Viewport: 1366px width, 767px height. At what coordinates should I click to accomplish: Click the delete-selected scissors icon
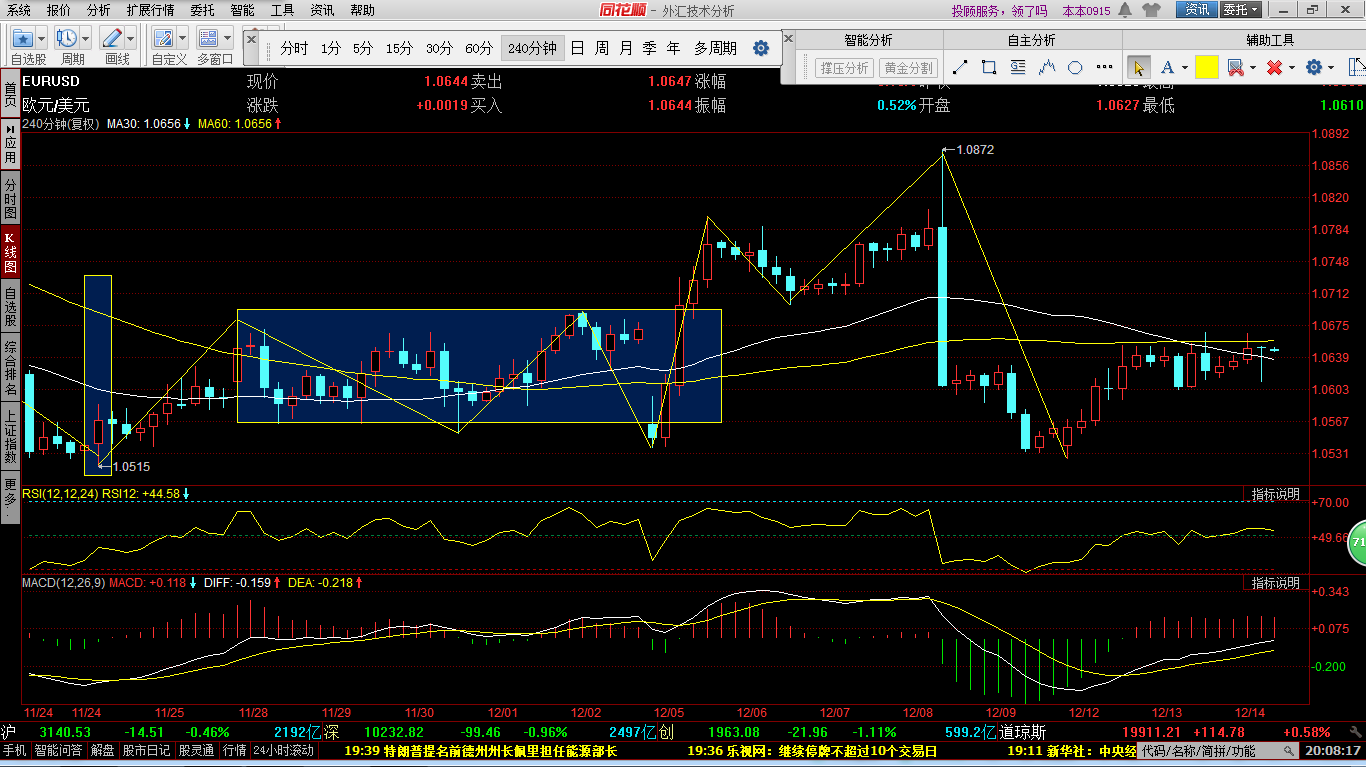(1236, 68)
